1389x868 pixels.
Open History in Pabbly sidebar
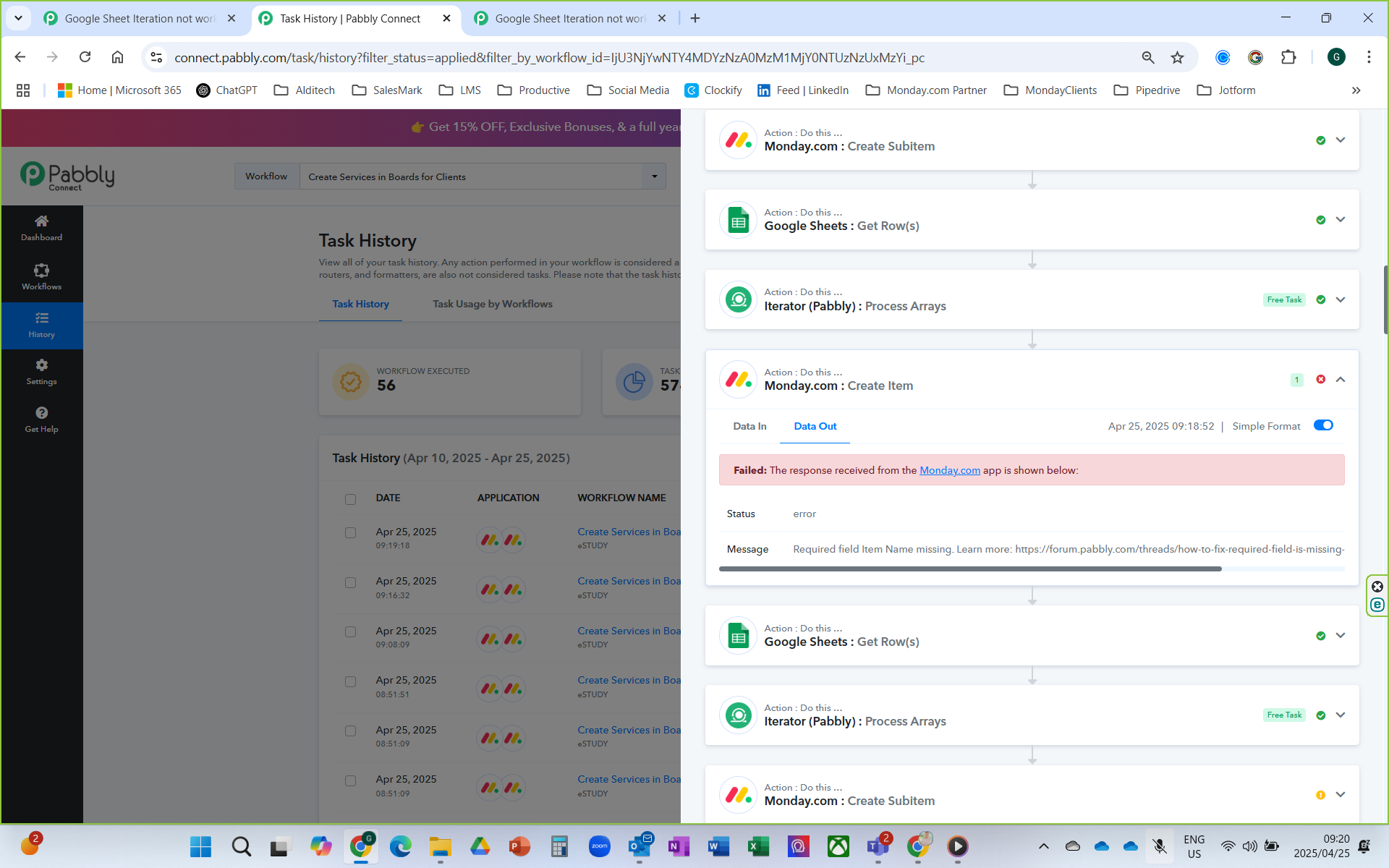tap(41, 325)
